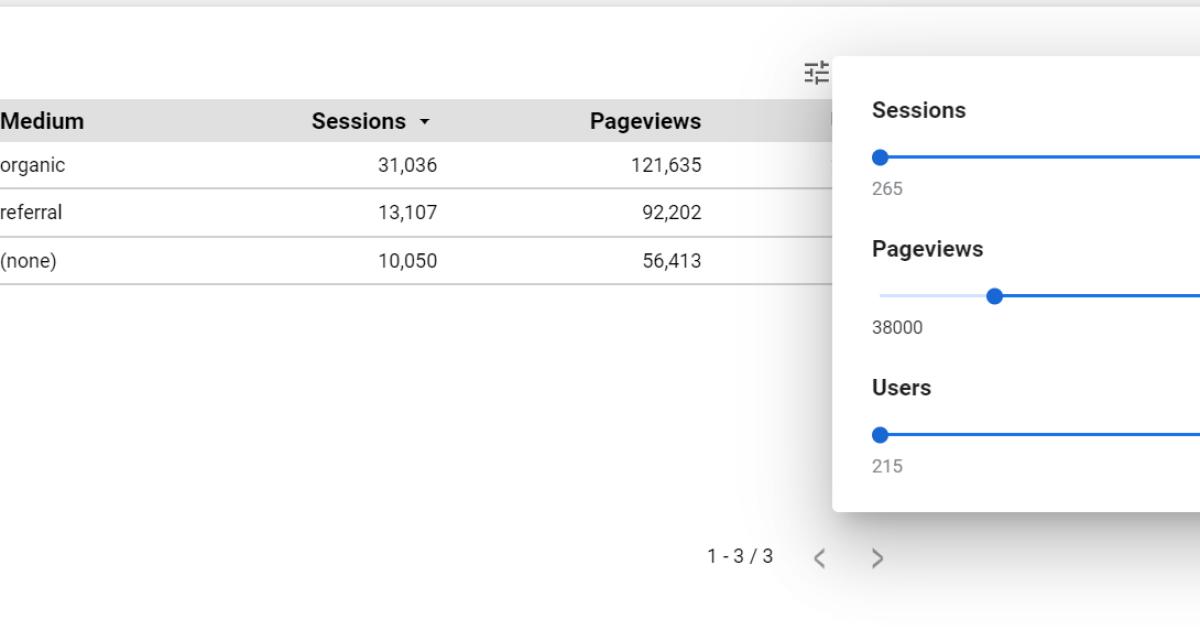The width and height of the screenshot is (1200, 630).
Task: Click the Sessions sort arrow
Action: [424, 122]
